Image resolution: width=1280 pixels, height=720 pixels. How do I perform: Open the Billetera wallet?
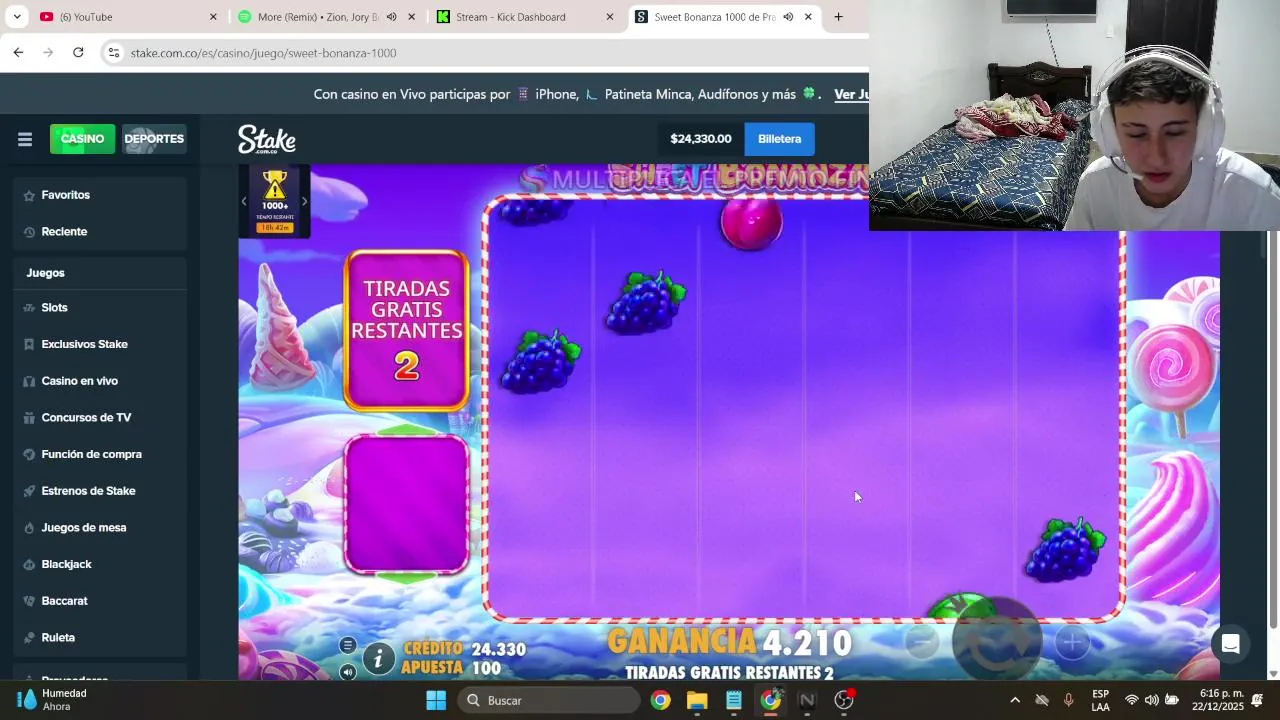coord(779,139)
